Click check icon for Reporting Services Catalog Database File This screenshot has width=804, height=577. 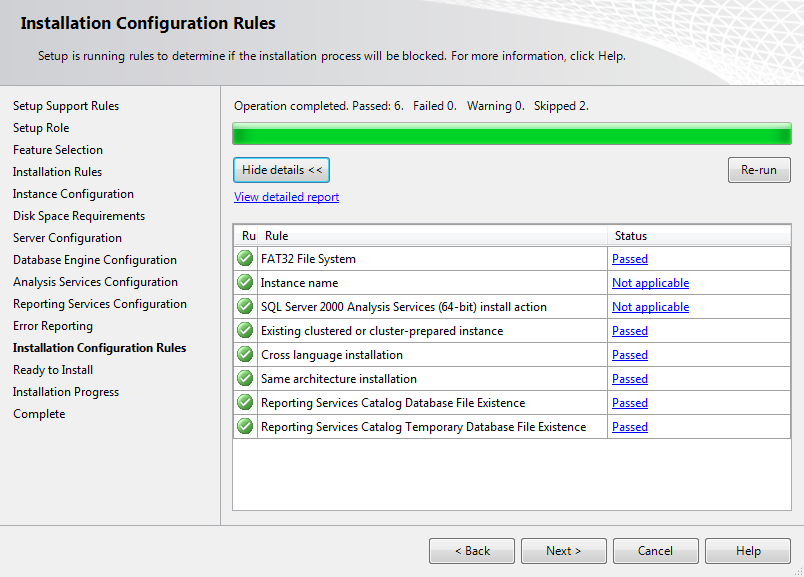[x=245, y=403]
